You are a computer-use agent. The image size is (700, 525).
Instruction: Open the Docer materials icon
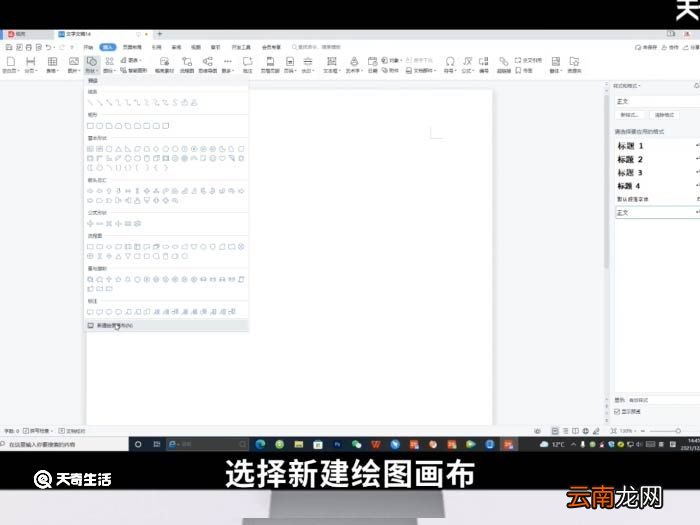click(x=164, y=65)
